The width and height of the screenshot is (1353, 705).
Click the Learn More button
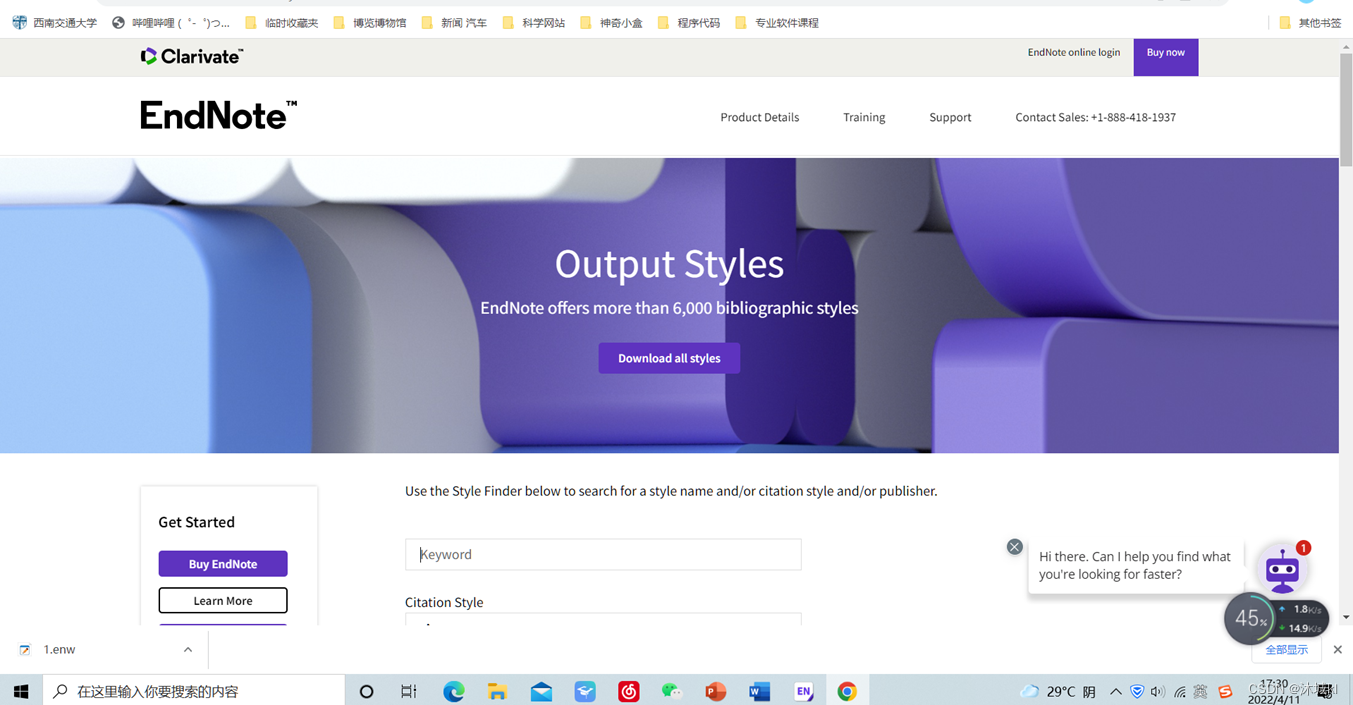(x=223, y=600)
